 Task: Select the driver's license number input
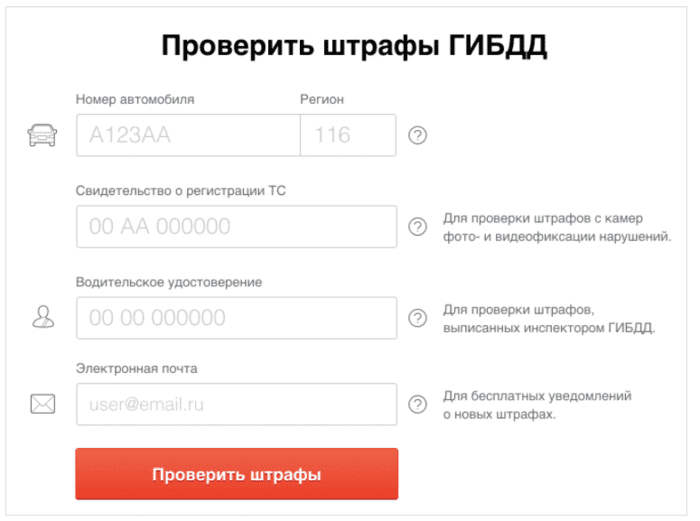pos(236,318)
